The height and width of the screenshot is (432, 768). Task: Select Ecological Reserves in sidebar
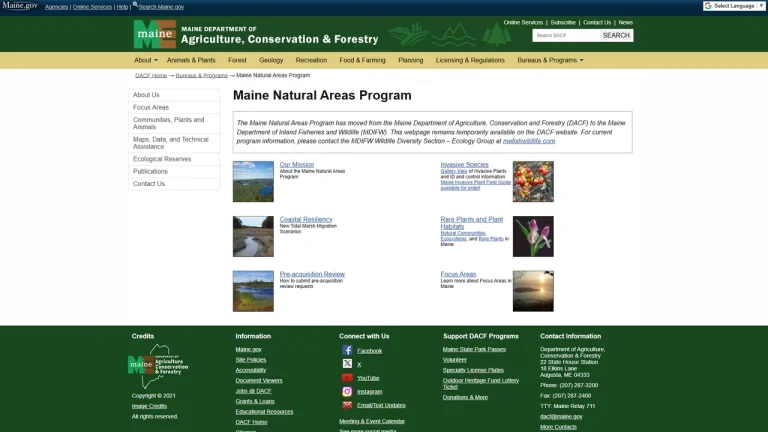(x=174, y=159)
